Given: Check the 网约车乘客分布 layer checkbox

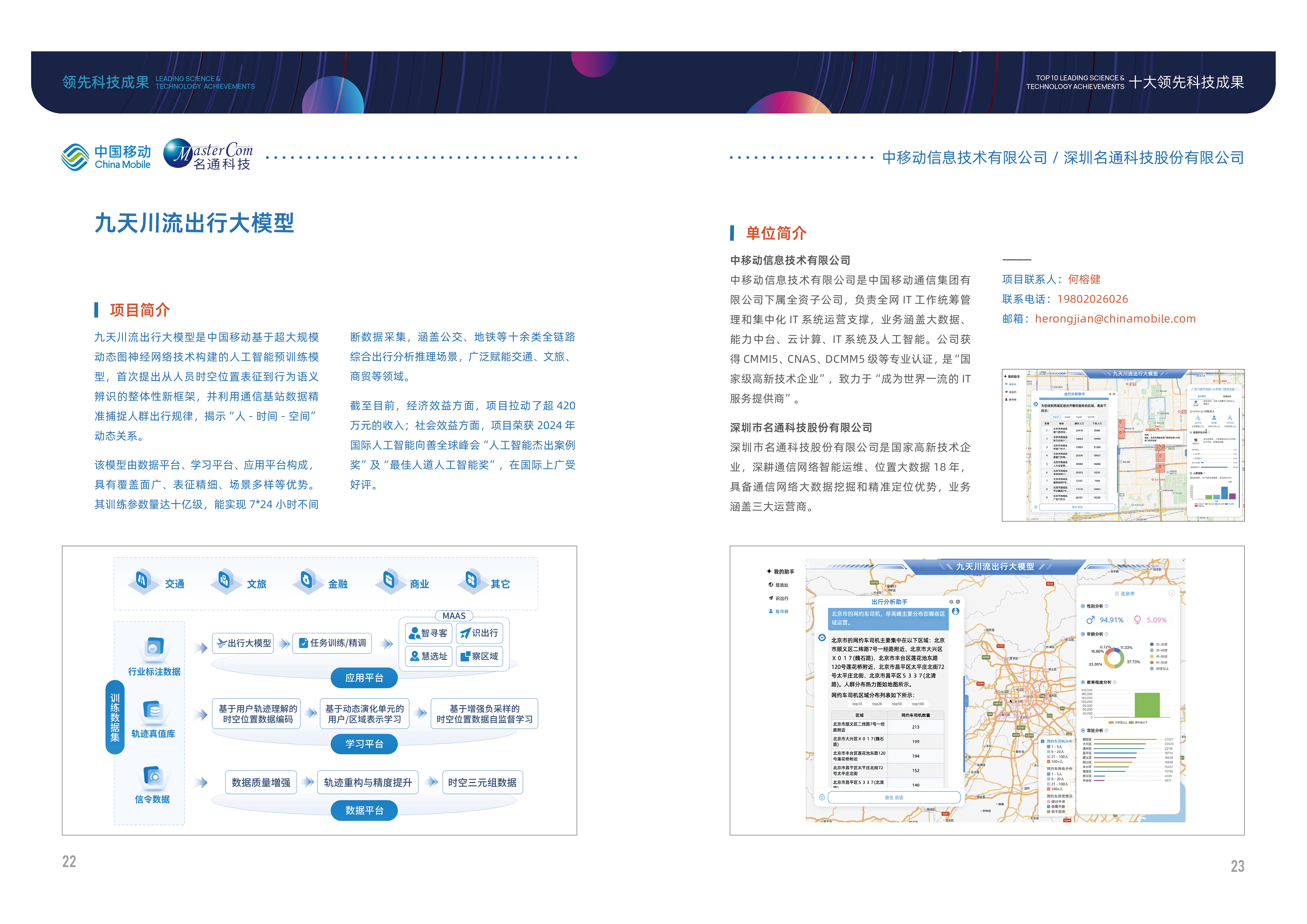Looking at the screenshot, I should pyautogui.click(x=1043, y=769).
